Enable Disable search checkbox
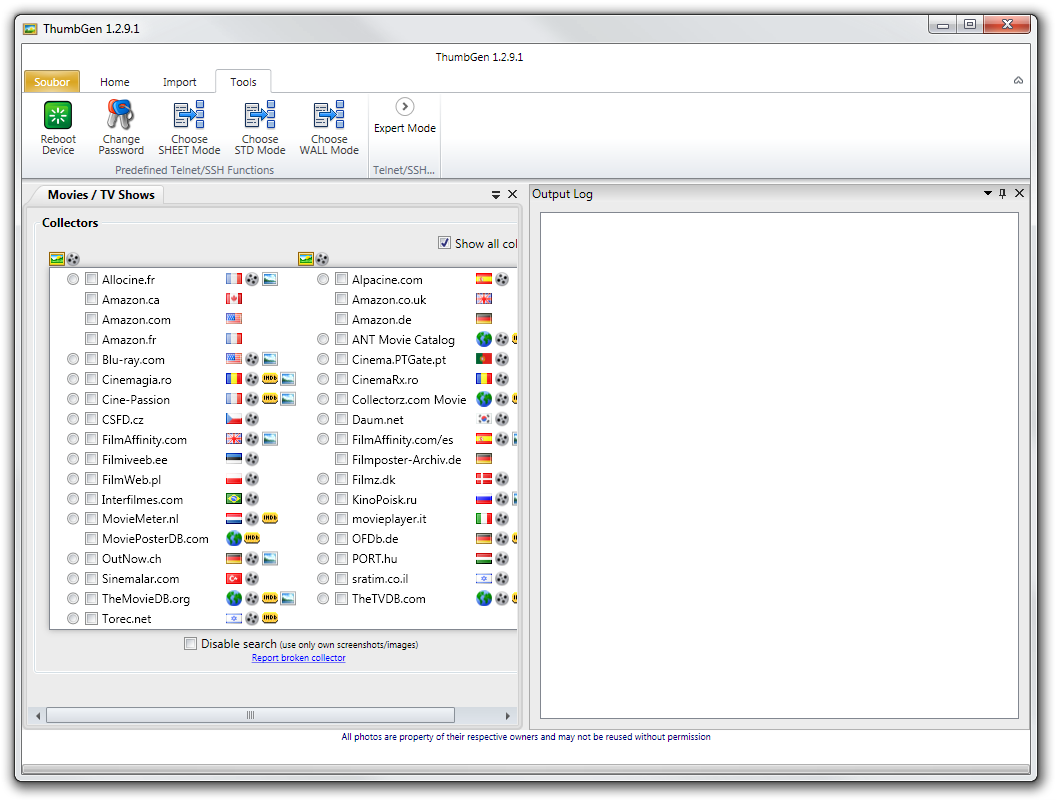Viewport: 1056px width, 800px height. [x=191, y=643]
